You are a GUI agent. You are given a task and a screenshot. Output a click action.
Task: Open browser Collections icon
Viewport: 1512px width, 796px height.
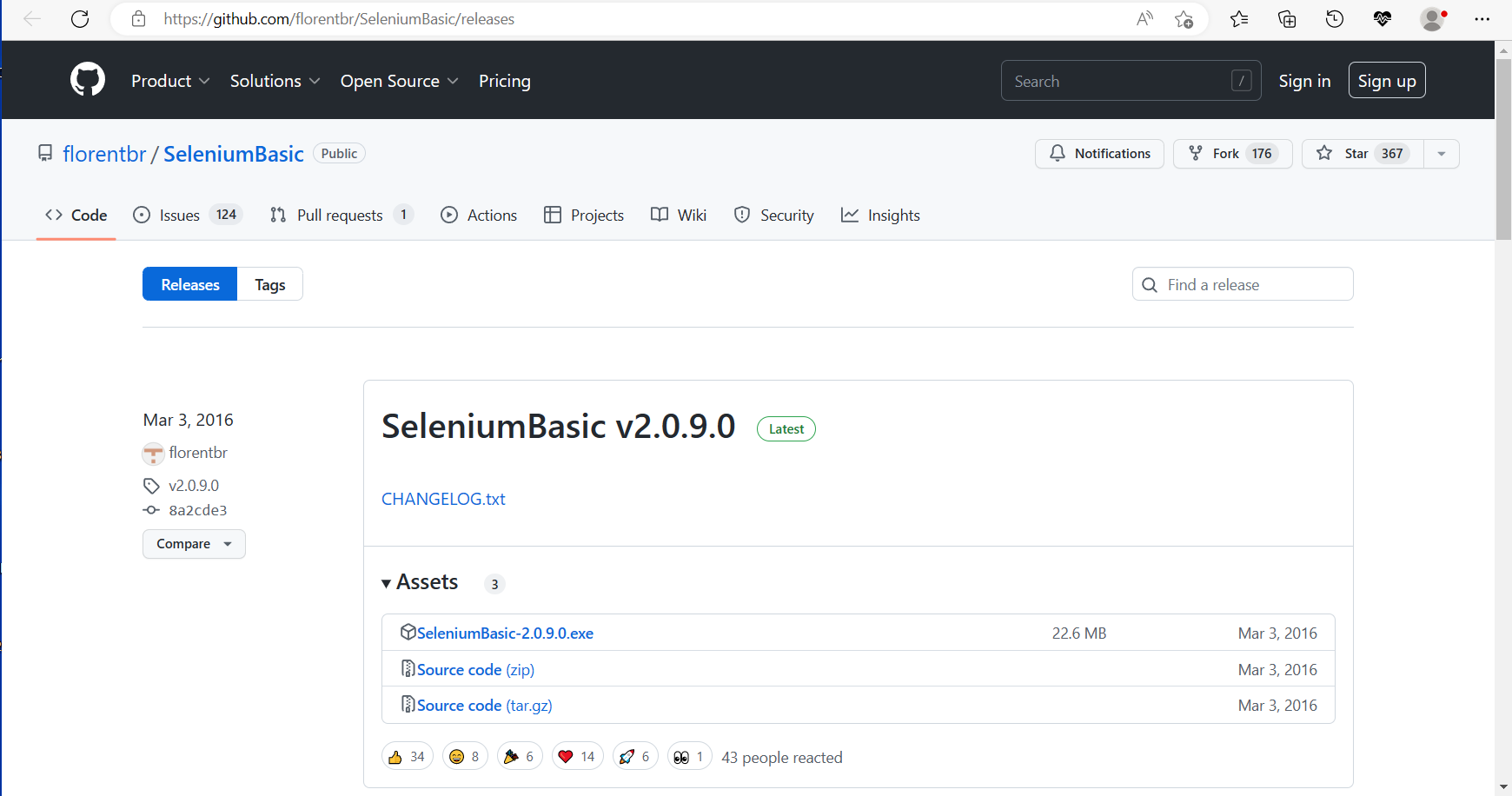coord(1287,19)
